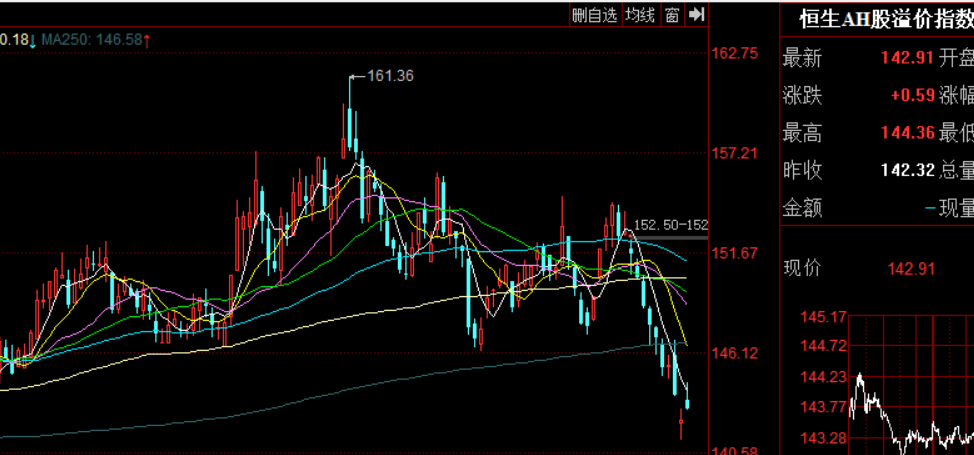This screenshot has height=455, width=974.
Task: Click the 删自选 button
Action: click(595, 15)
